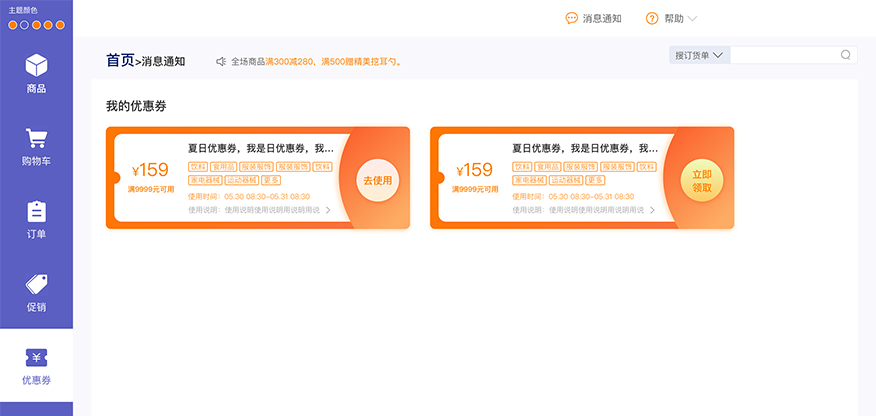Expand 使用说明 arrow on first coupon
This screenshot has height=416, width=876.
pyautogui.click(x=328, y=210)
